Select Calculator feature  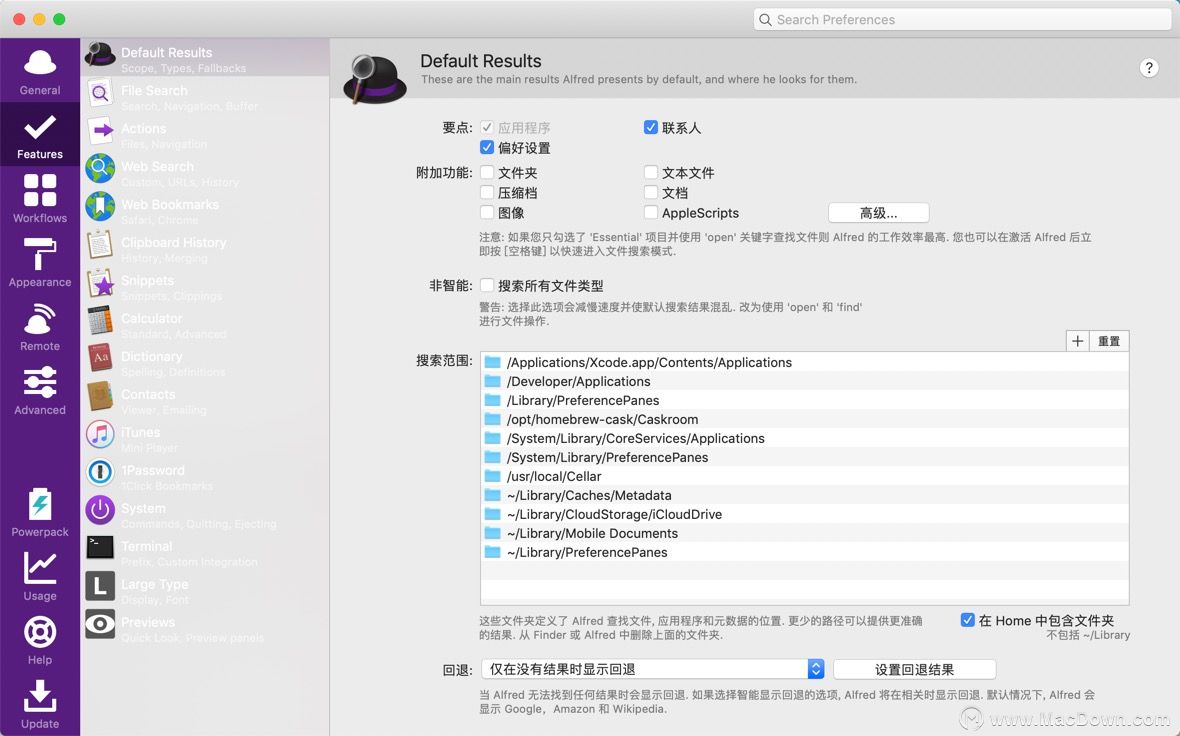[205, 324]
